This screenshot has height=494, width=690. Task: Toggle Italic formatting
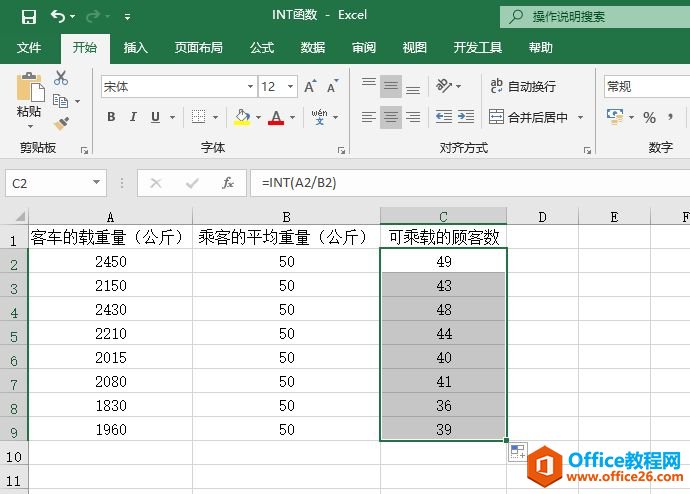point(133,117)
